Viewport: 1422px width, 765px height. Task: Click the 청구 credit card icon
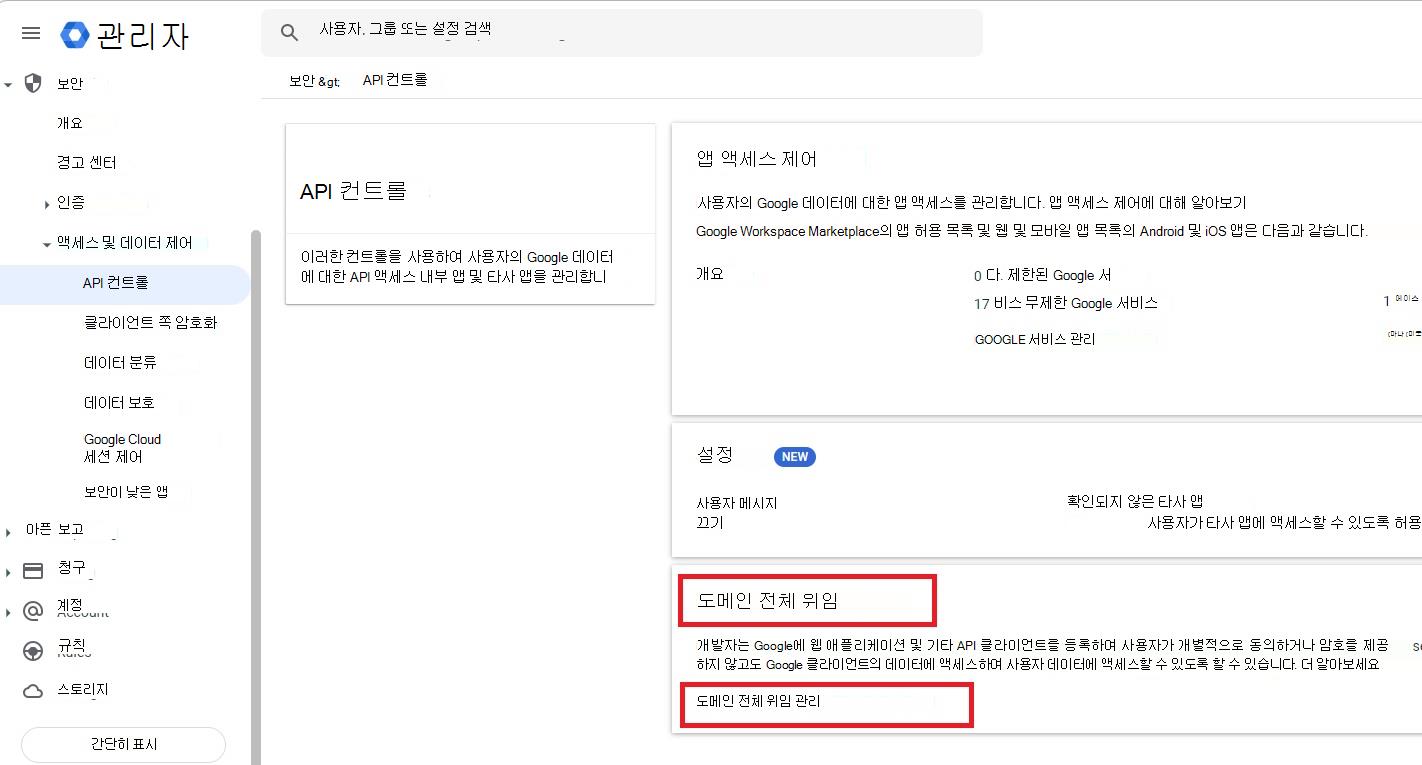tap(33, 571)
